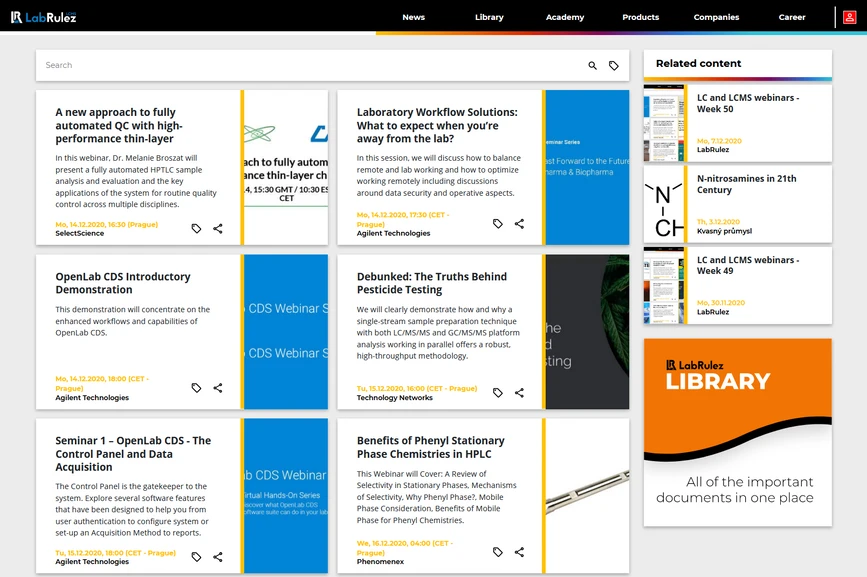This screenshot has height=577, width=867.
Task: Open 'N-nitrosamines in 21th Century' related item
Action: (x=746, y=184)
